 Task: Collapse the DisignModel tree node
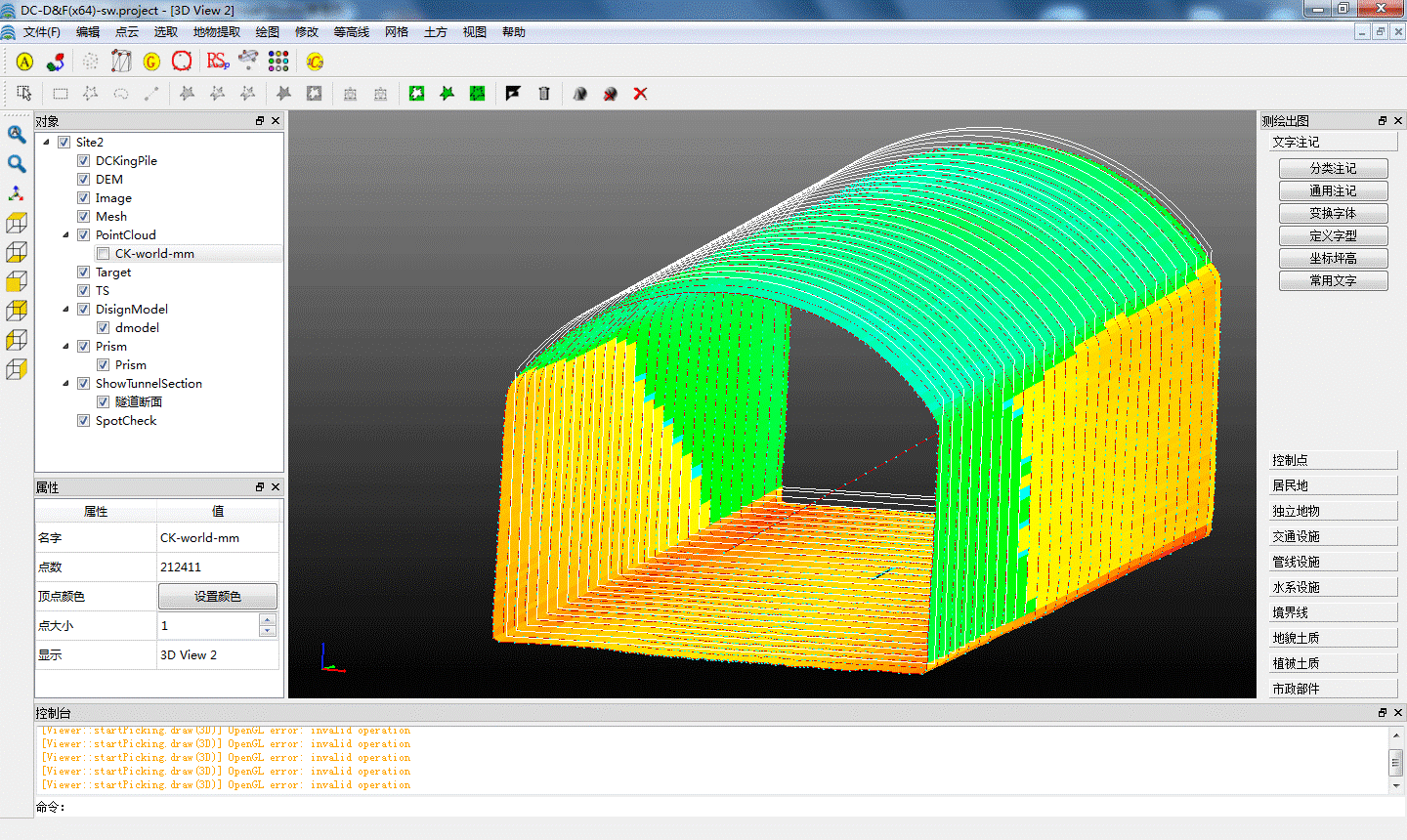pyautogui.click(x=66, y=310)
